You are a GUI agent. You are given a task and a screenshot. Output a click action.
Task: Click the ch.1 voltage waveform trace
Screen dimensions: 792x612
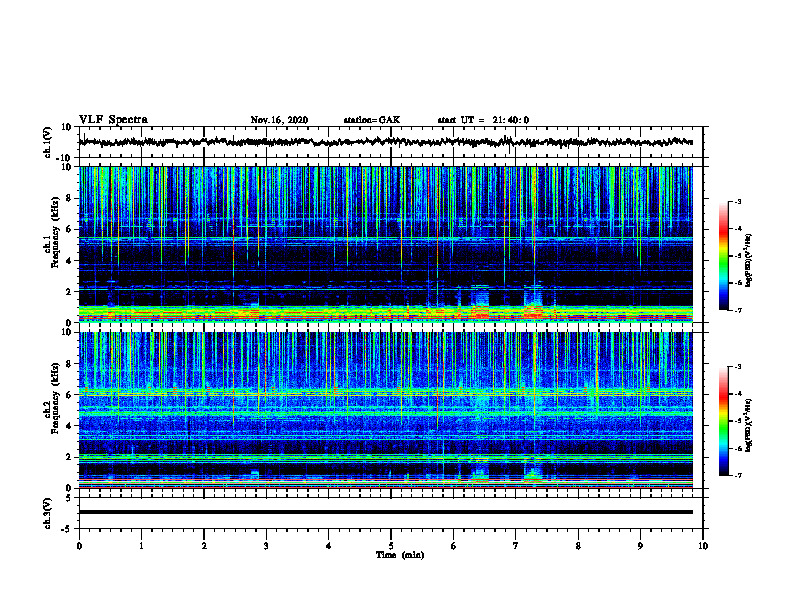point(385,142)
